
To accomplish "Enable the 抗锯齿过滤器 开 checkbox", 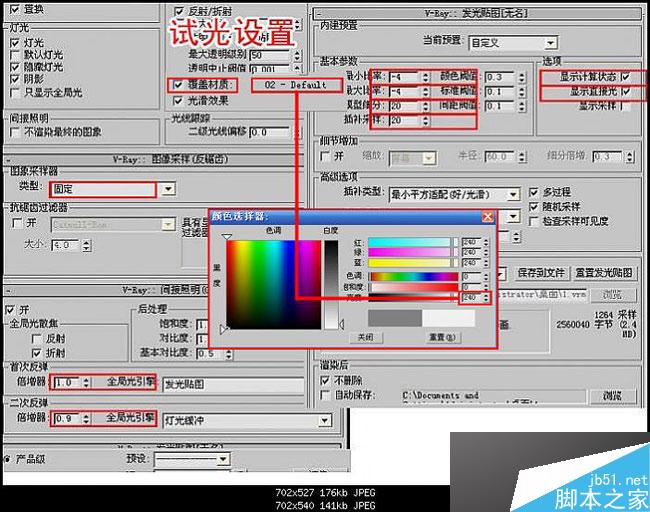I will pyautogui.click(x=17, y=223).
